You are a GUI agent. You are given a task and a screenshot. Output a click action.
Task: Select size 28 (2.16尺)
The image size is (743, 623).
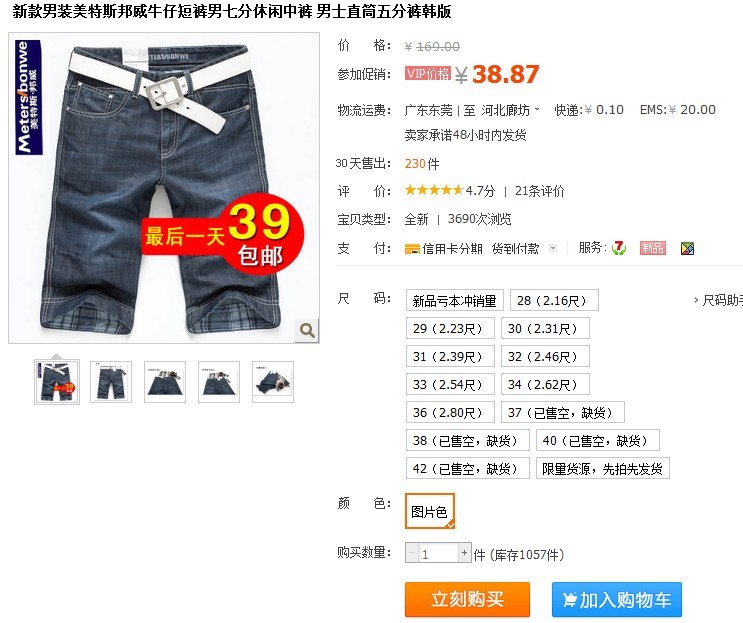point(554,300)
